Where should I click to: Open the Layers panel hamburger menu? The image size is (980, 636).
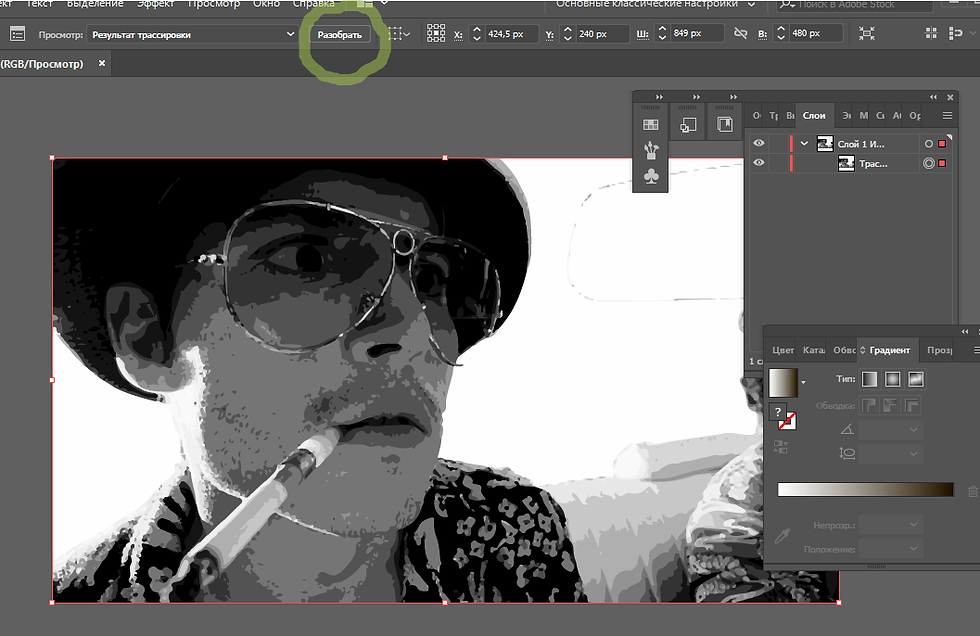point(948,116)
